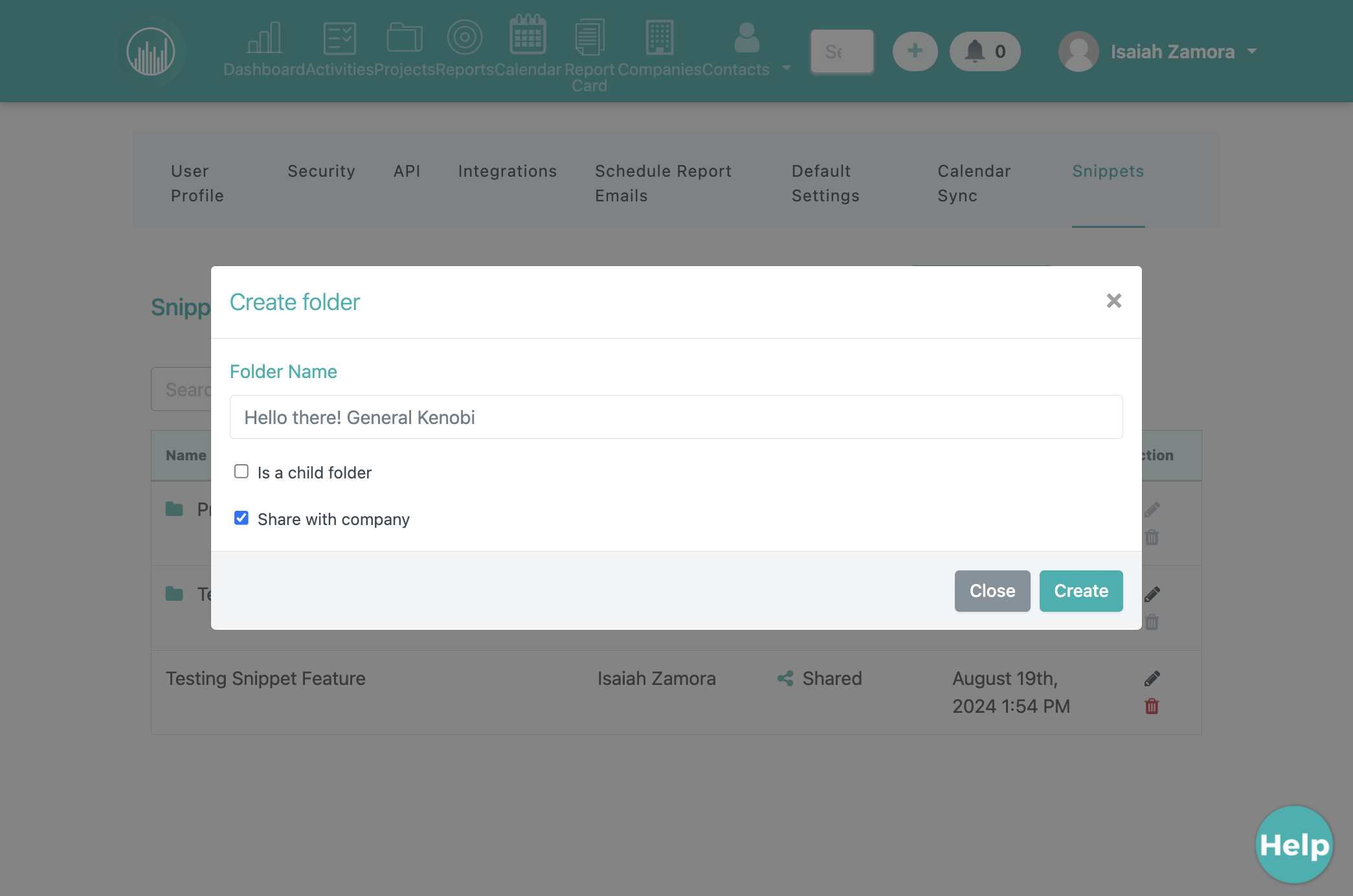
Task: Click the snippets Search field
Action: click(x=181, y=390)
